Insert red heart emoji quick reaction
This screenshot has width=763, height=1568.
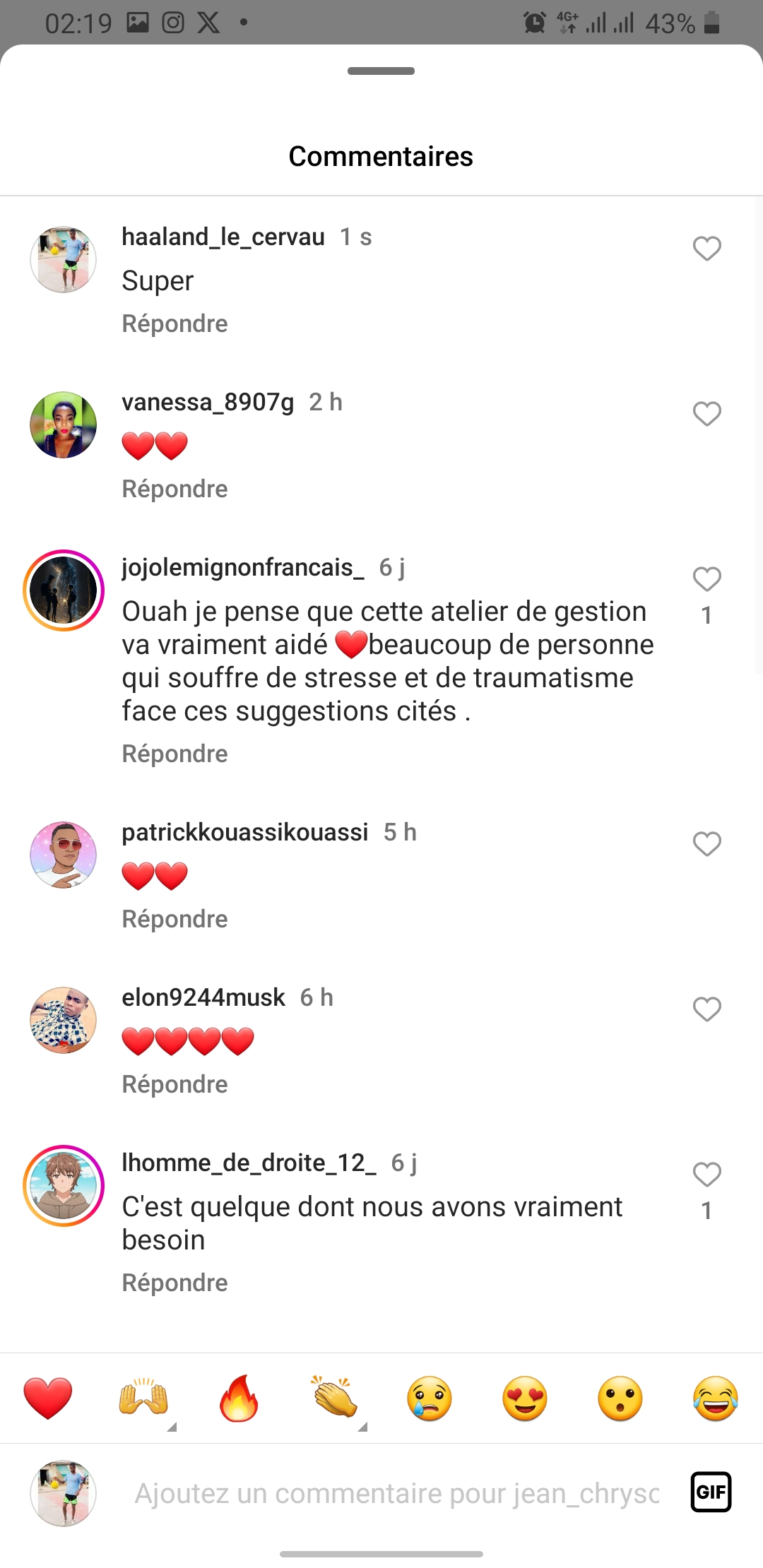click(x=48, y=1398)
